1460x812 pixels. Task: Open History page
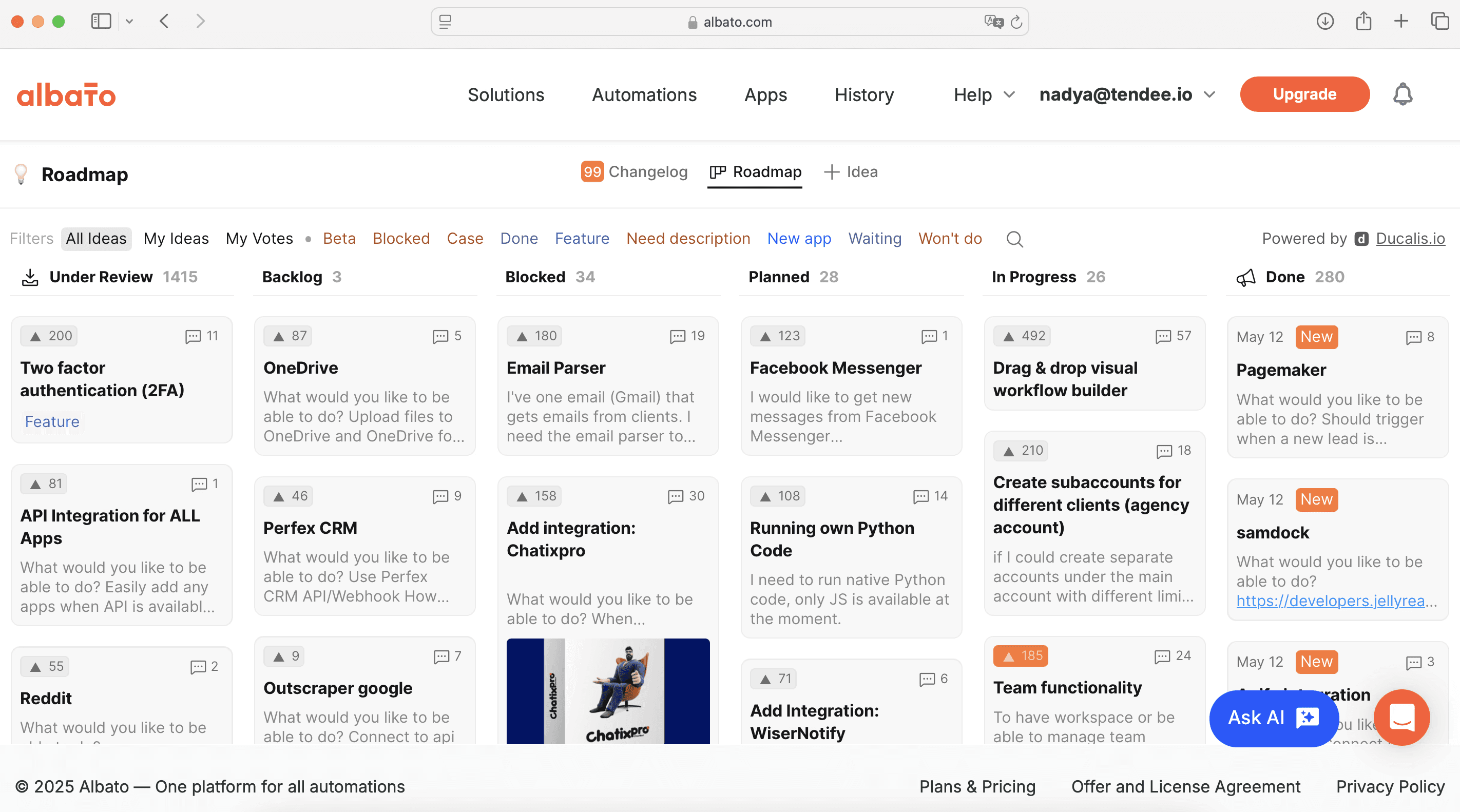tap(865, 94)
